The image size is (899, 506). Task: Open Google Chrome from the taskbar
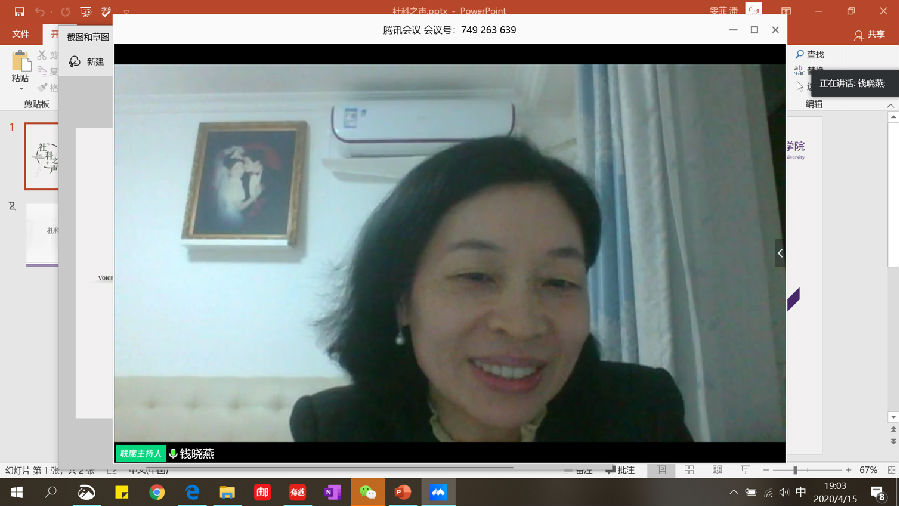pyautogui.click(x=157, y=492)
